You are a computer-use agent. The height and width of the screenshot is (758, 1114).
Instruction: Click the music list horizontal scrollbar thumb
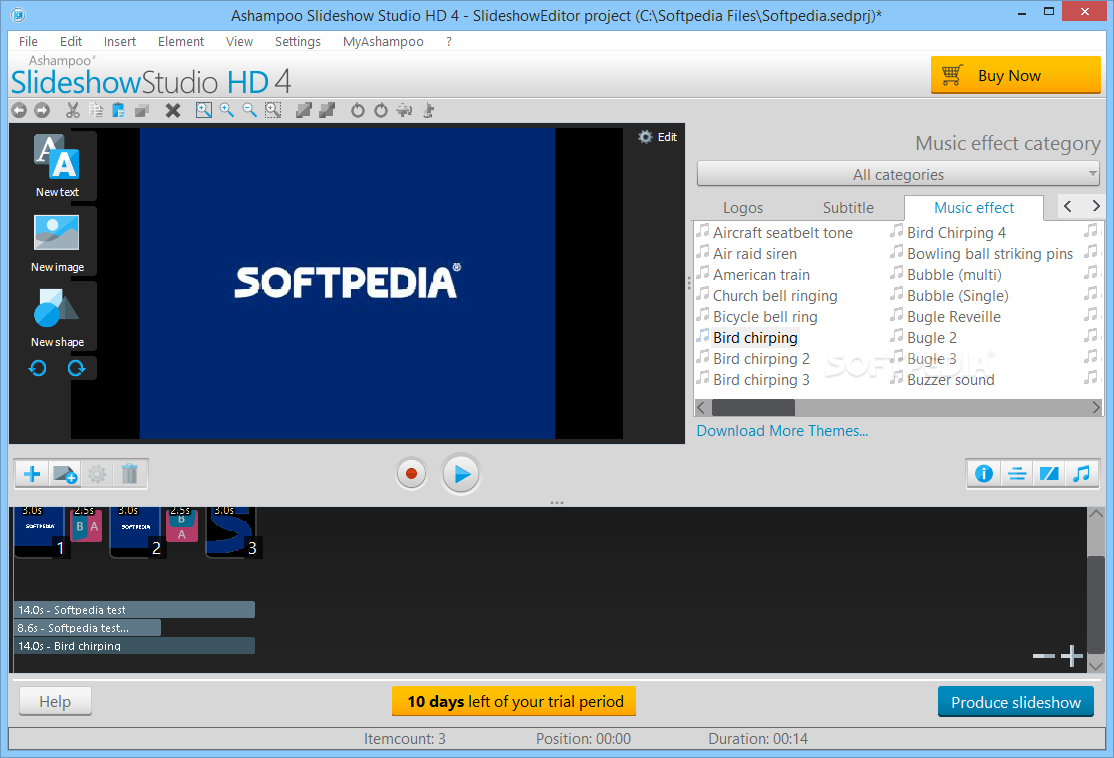(753, 407)
